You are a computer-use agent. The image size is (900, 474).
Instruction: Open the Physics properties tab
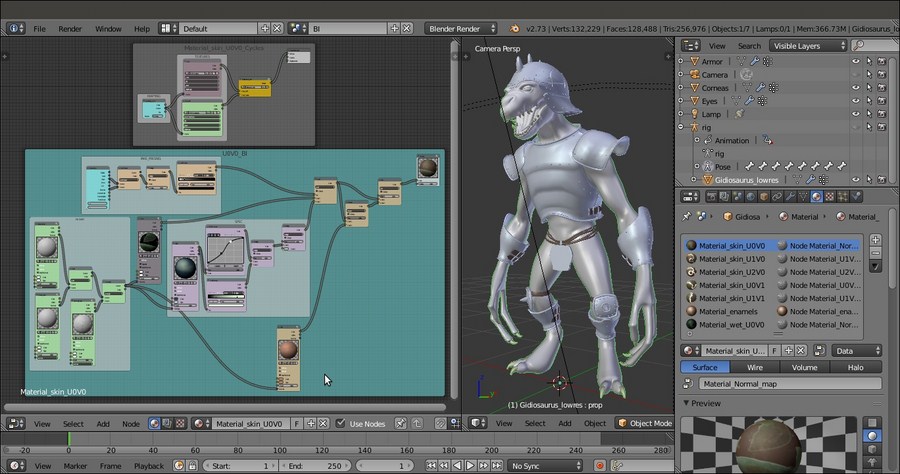(856, 197)
